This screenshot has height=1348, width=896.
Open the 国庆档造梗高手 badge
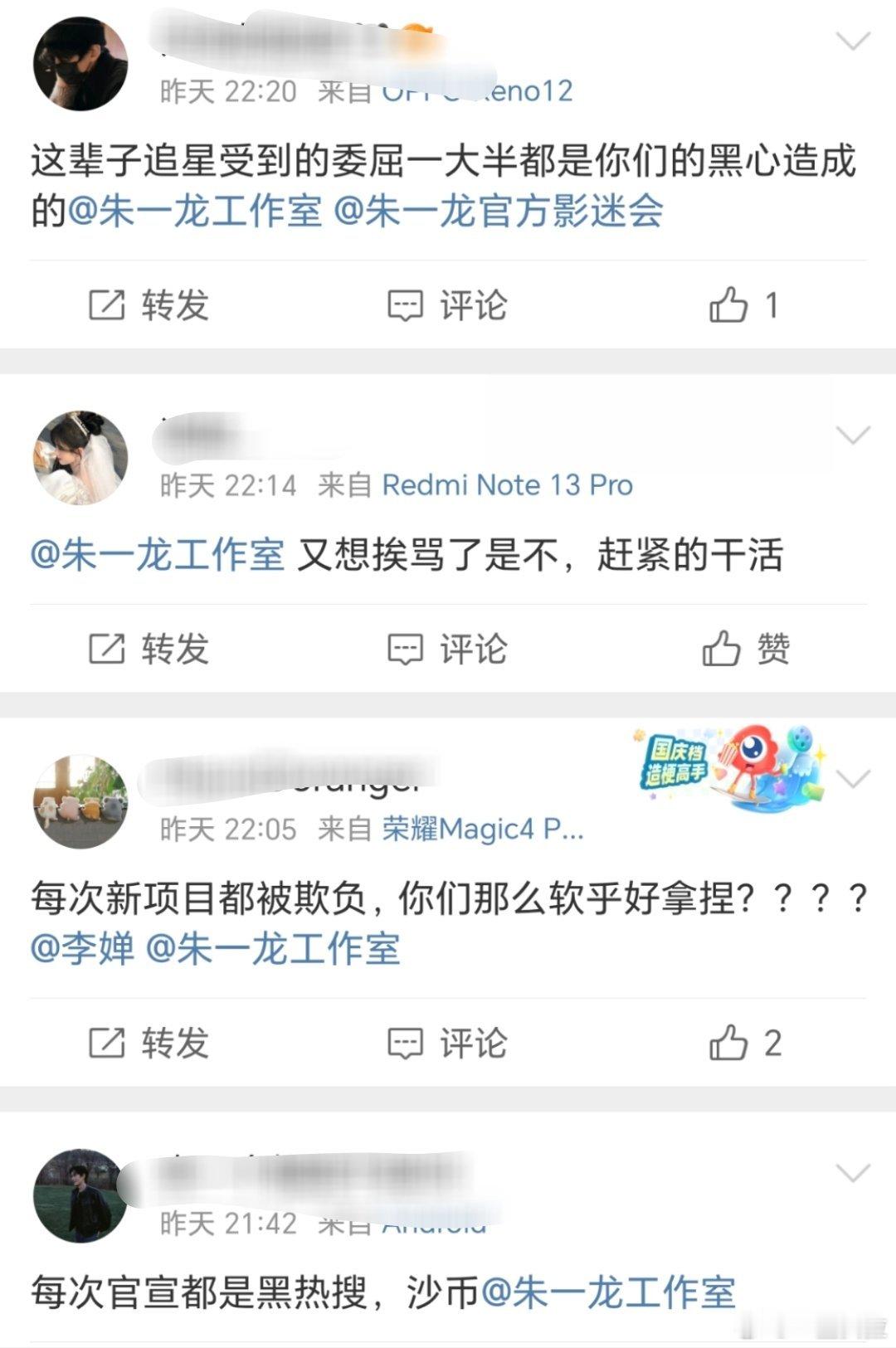pyautogui.click(x=728, y=767)
